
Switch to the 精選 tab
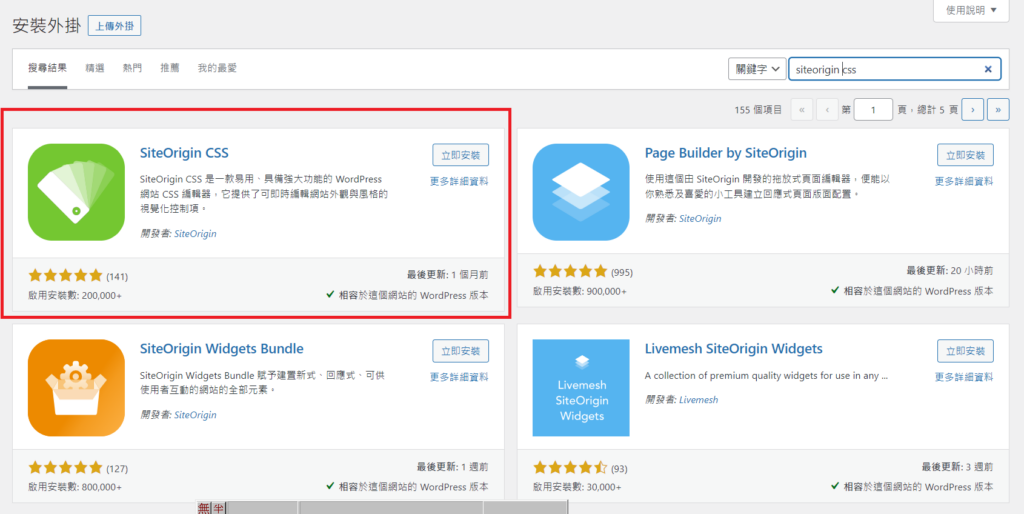95,68
